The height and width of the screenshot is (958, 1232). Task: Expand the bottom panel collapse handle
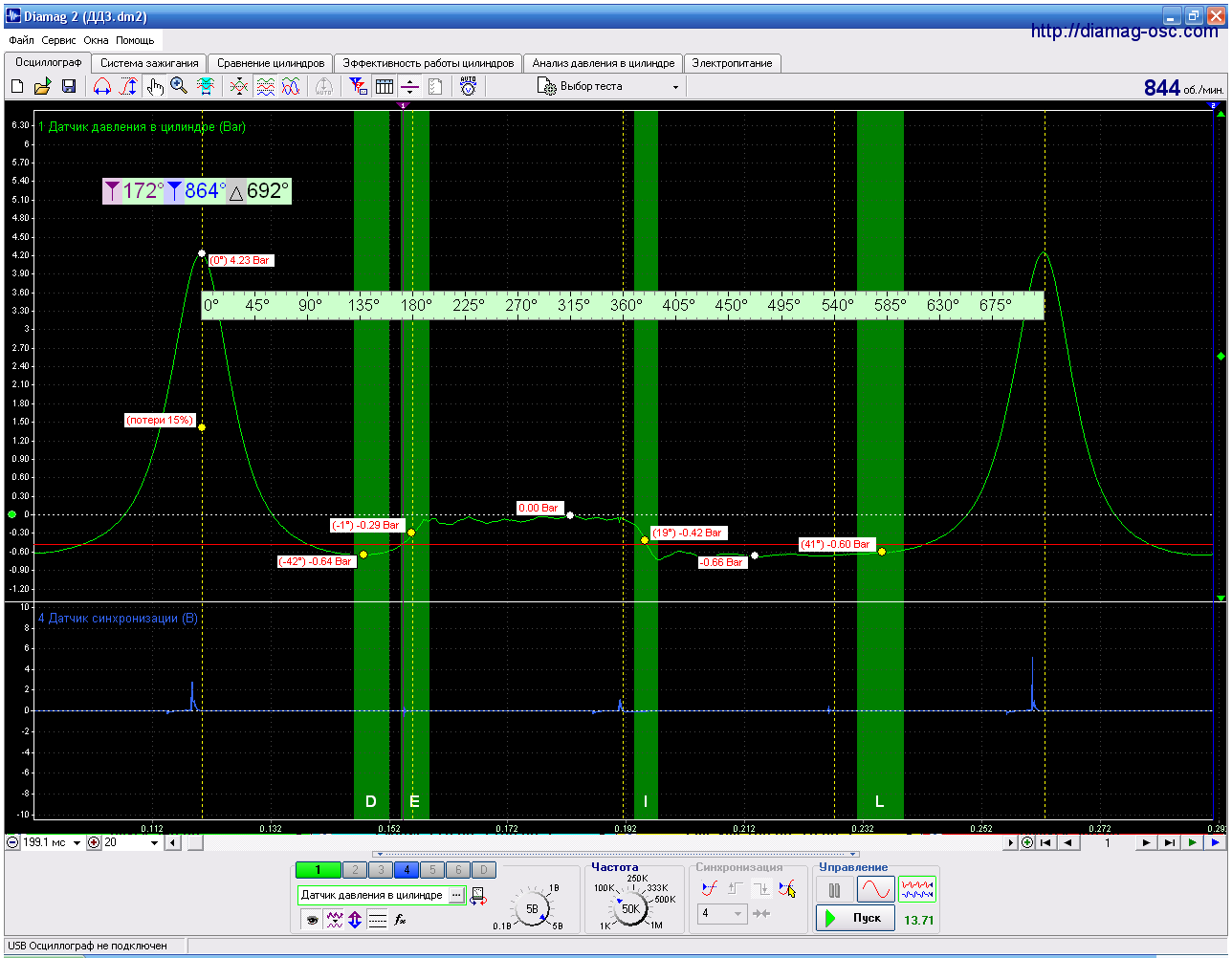pos(616,855)
